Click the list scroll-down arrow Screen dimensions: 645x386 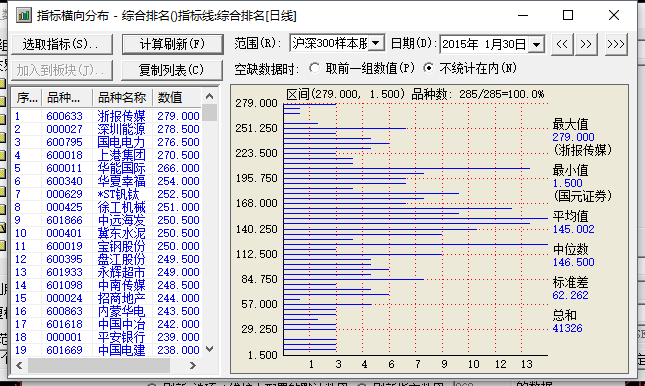(x=209, y=349)
